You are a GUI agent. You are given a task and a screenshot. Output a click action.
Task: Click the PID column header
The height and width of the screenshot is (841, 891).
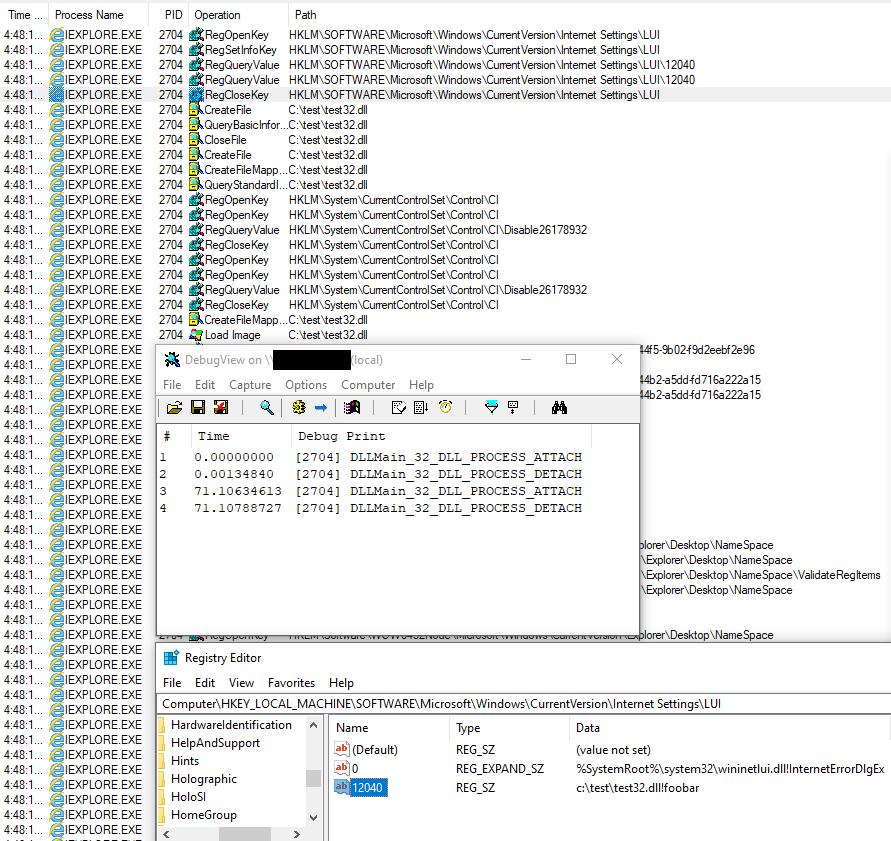pyautogui.click(x=169, y=15)
